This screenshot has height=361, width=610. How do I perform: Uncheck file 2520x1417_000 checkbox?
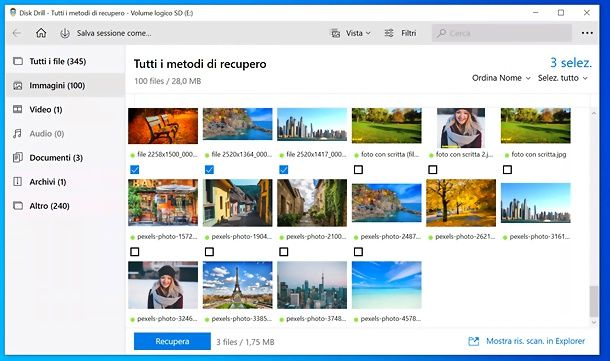284,170
